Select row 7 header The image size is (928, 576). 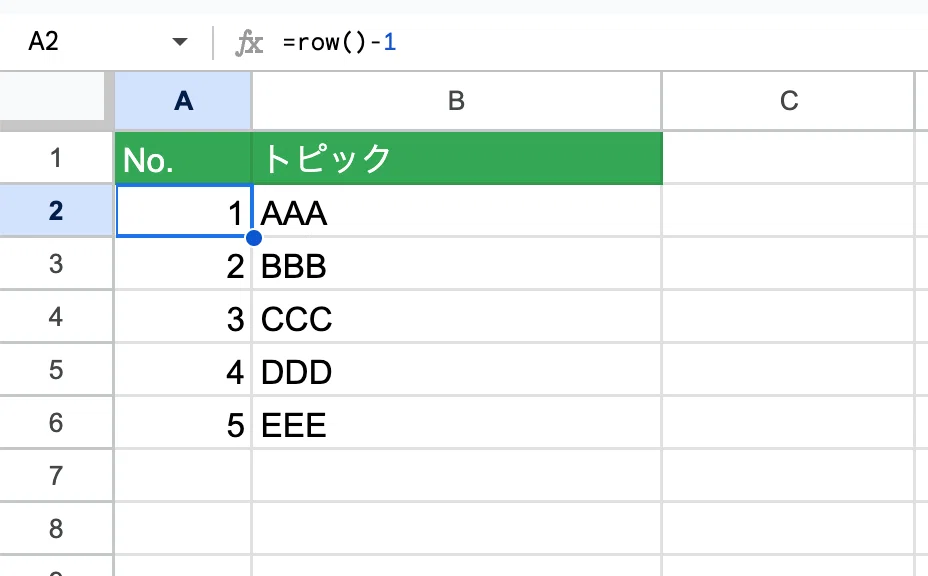coord(56,475)
